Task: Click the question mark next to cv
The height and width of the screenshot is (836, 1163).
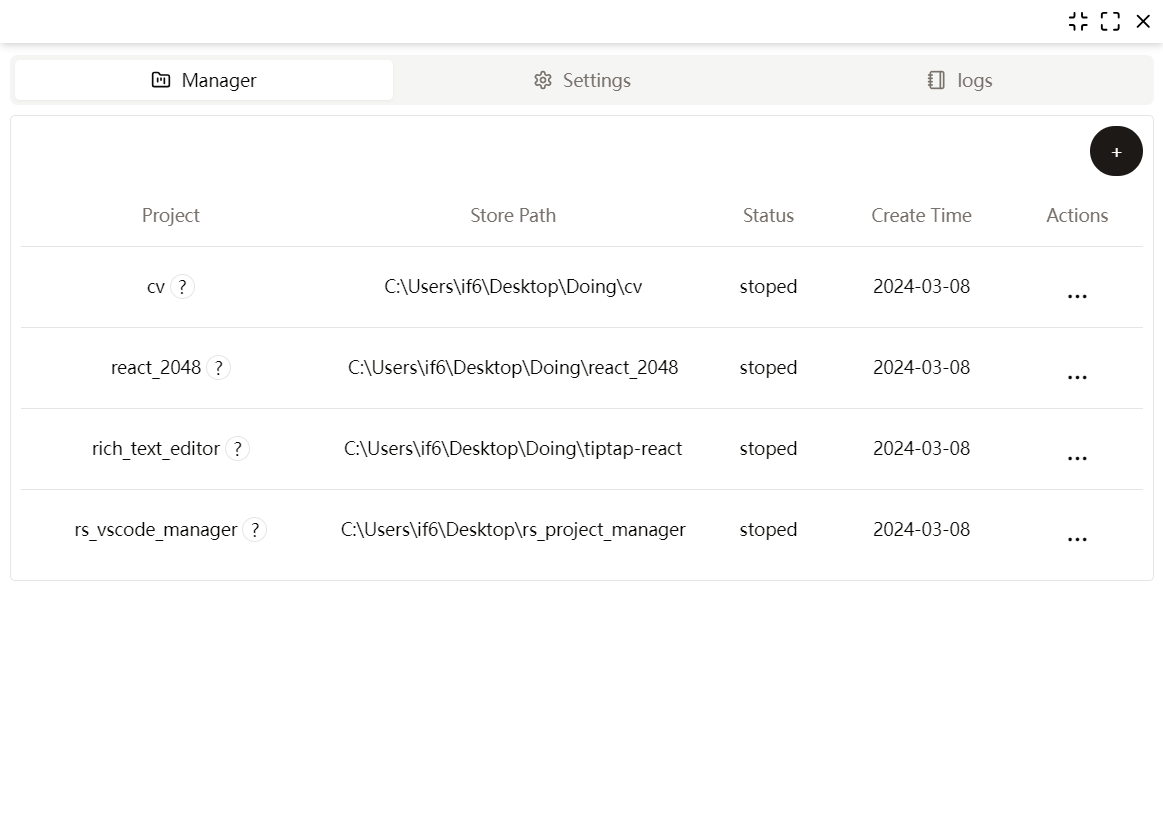Action: 182,287
